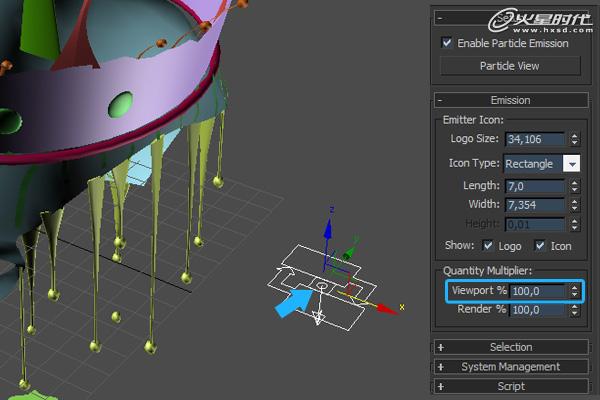
Task: Click the green Y axis gizmo handle
Action: coord(350,254)
